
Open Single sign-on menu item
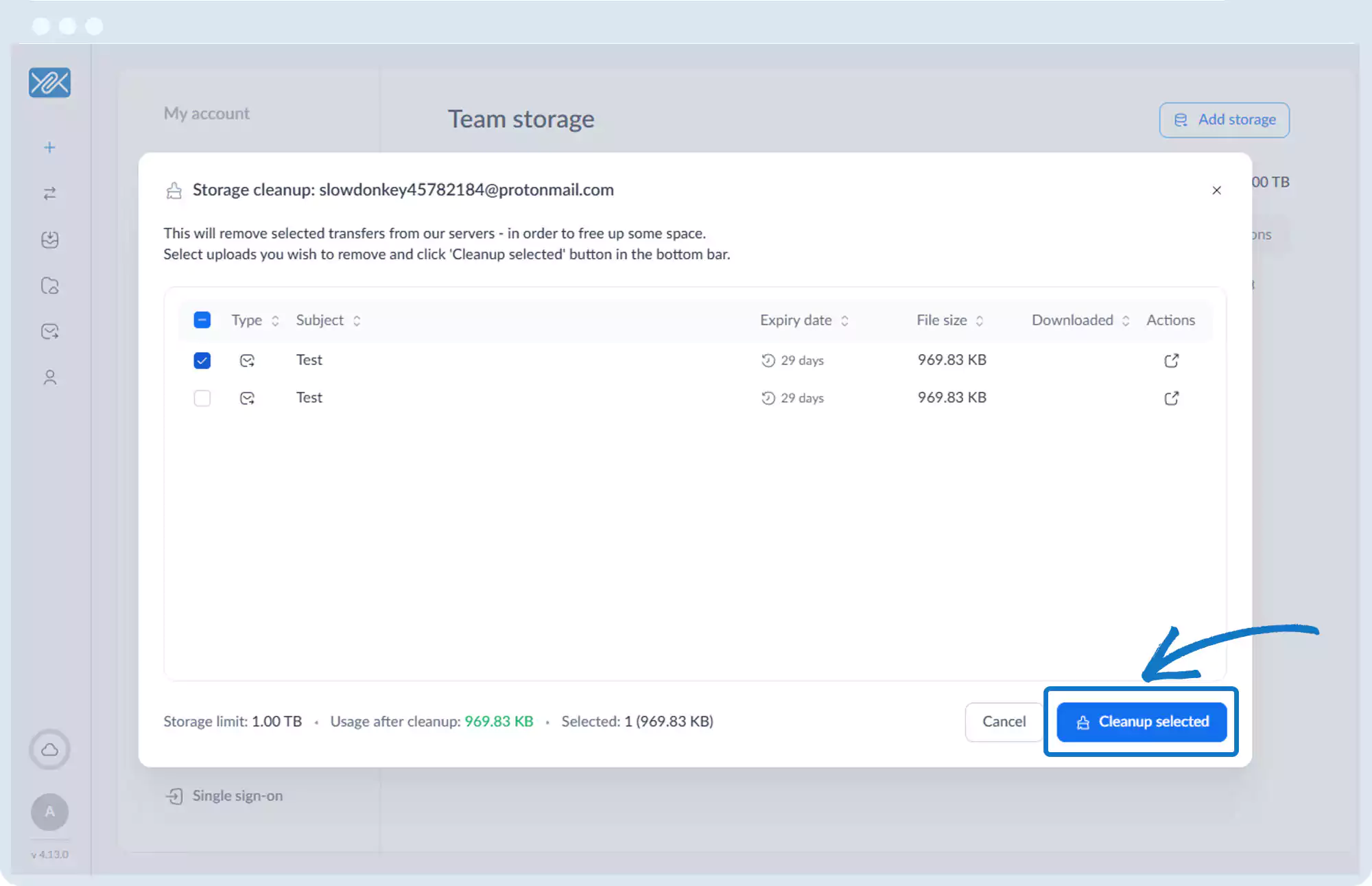click(237, 795)
